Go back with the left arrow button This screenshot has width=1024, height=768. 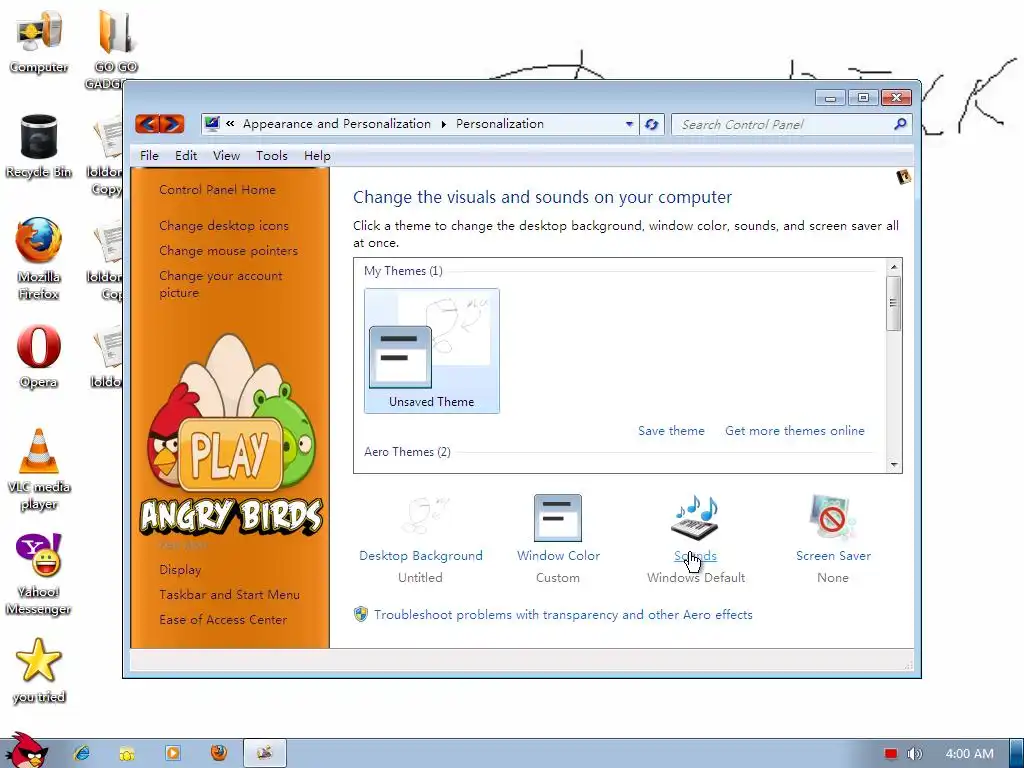click(x=148, y=123)
